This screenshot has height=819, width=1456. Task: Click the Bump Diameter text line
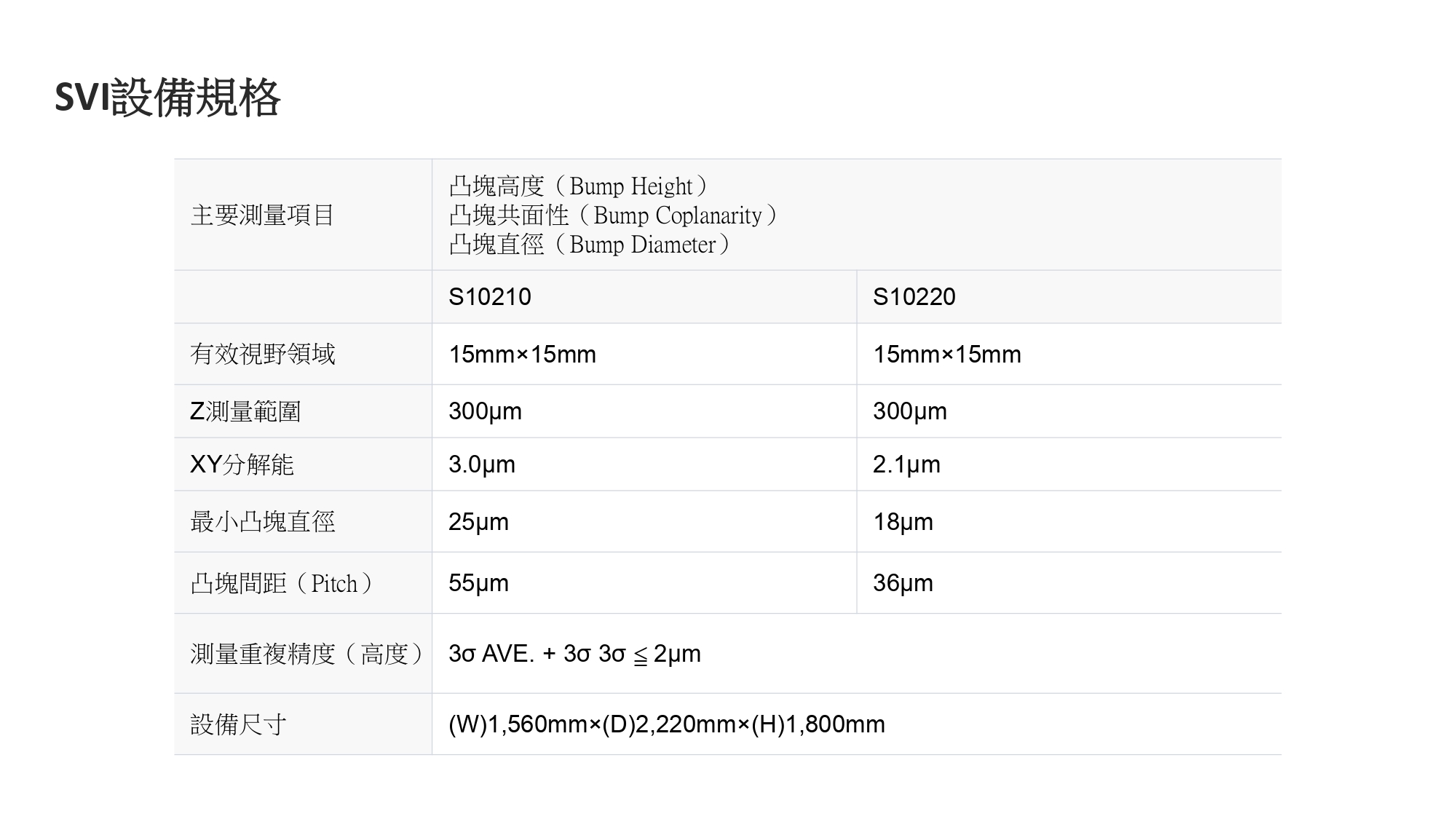click(589, 245)
